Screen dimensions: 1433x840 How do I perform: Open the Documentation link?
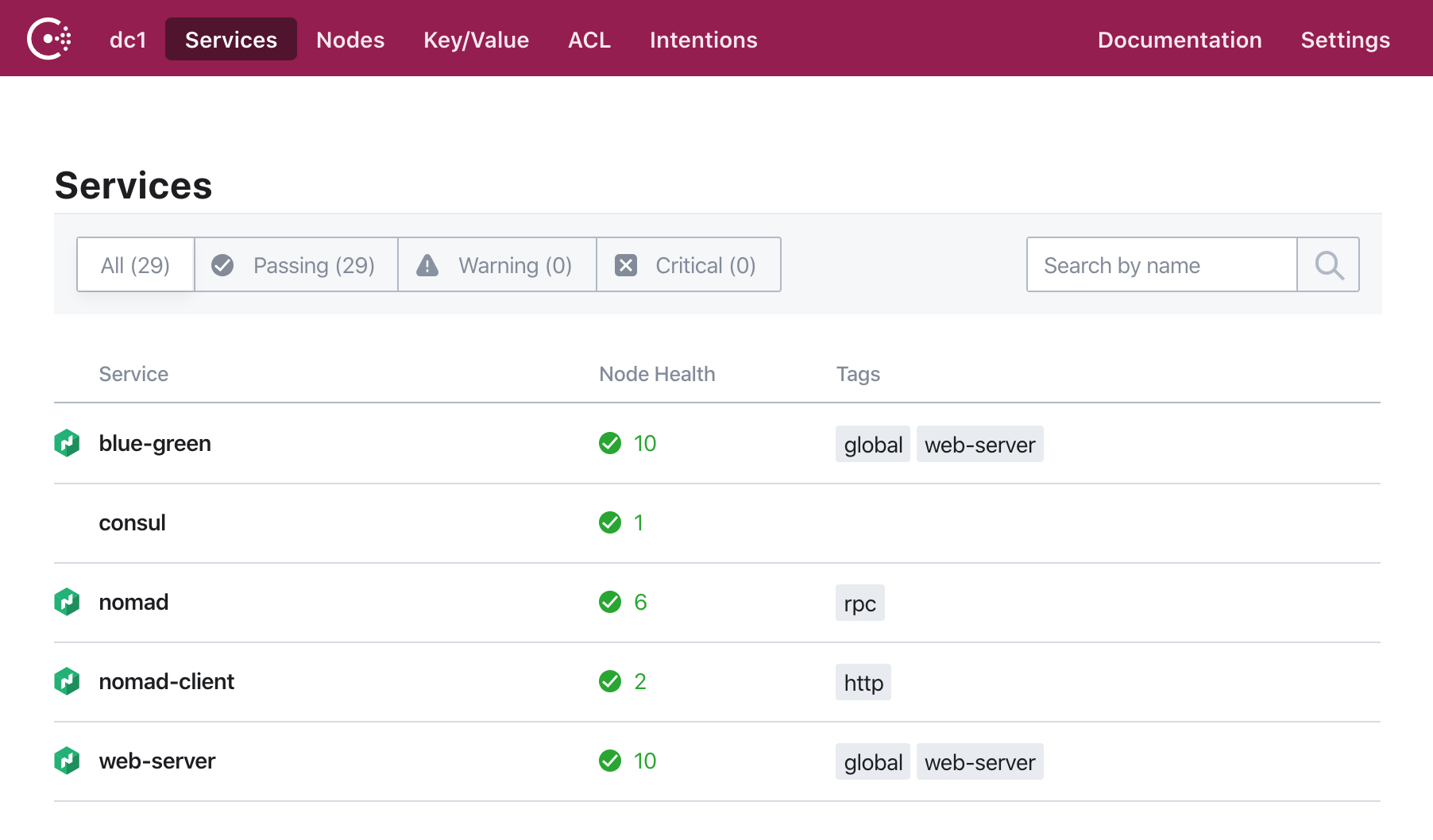1180,40
